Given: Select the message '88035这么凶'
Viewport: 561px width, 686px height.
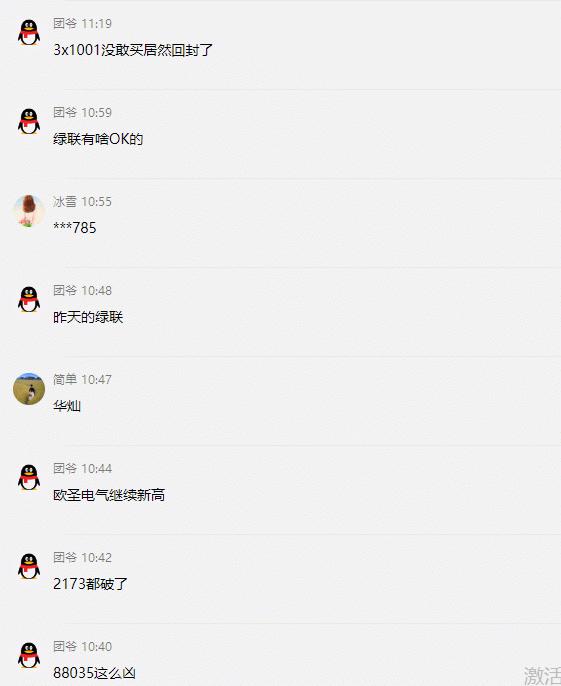Looking at the screenshot, I should point(94,673).
